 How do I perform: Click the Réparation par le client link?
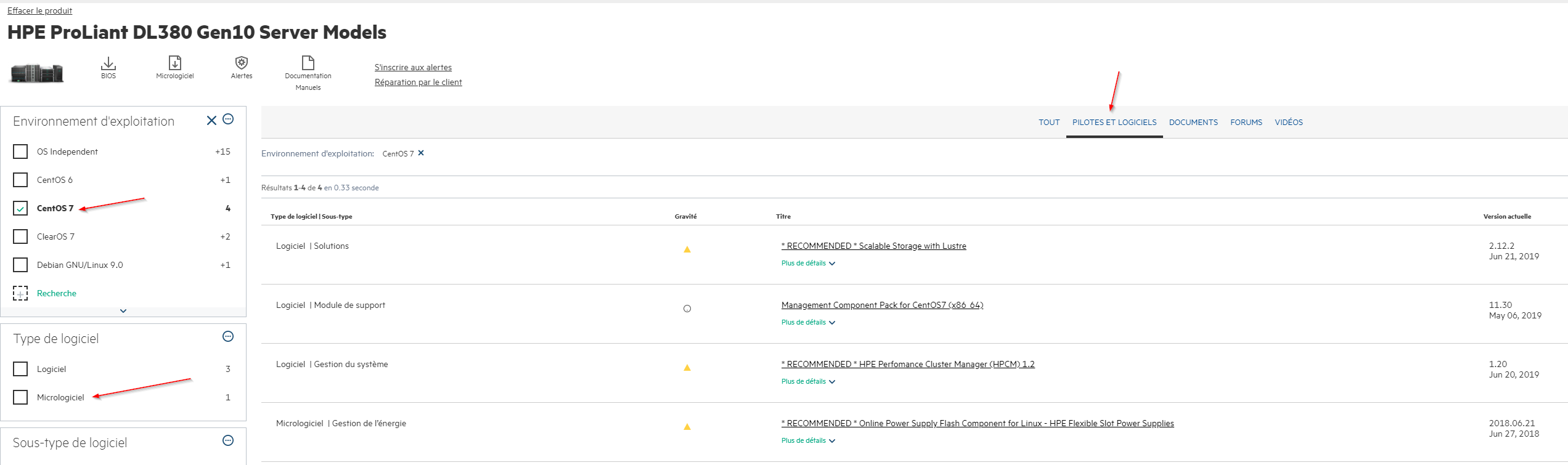(418, 82)
